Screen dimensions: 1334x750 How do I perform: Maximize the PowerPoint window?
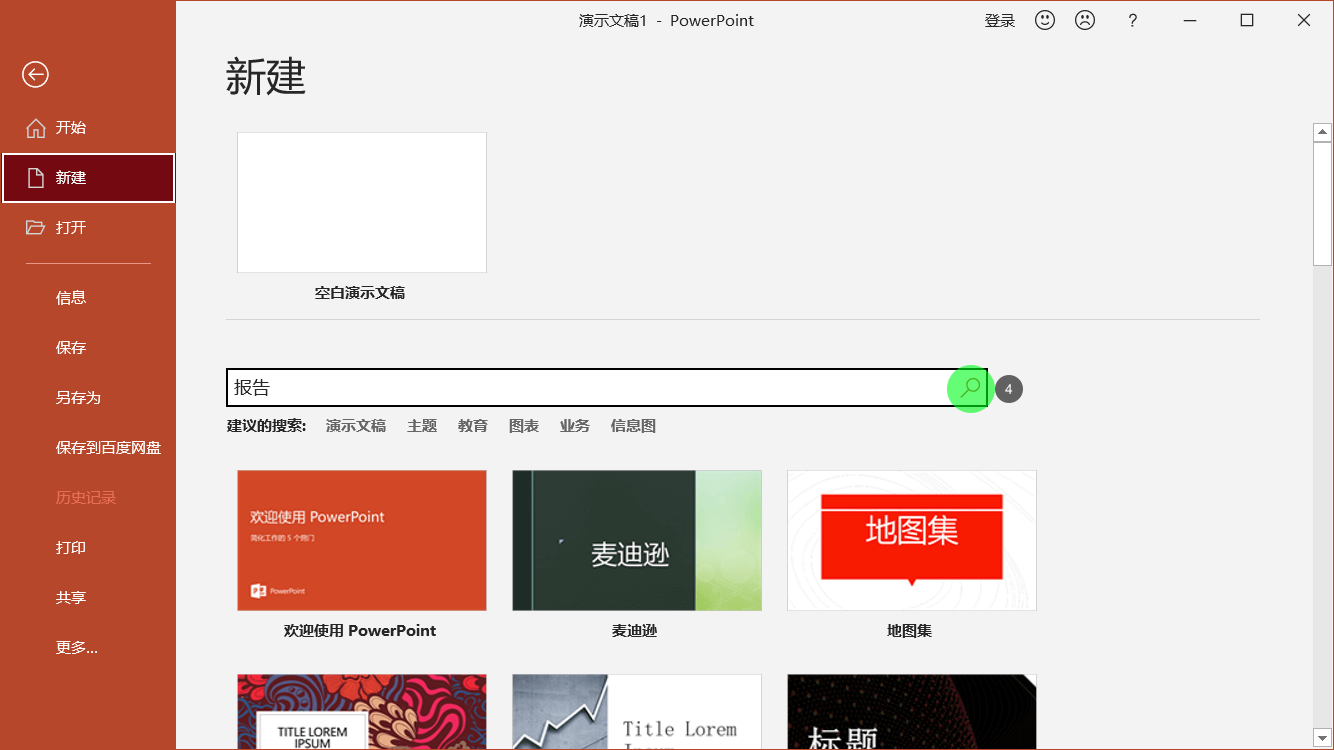(1246, 20)
